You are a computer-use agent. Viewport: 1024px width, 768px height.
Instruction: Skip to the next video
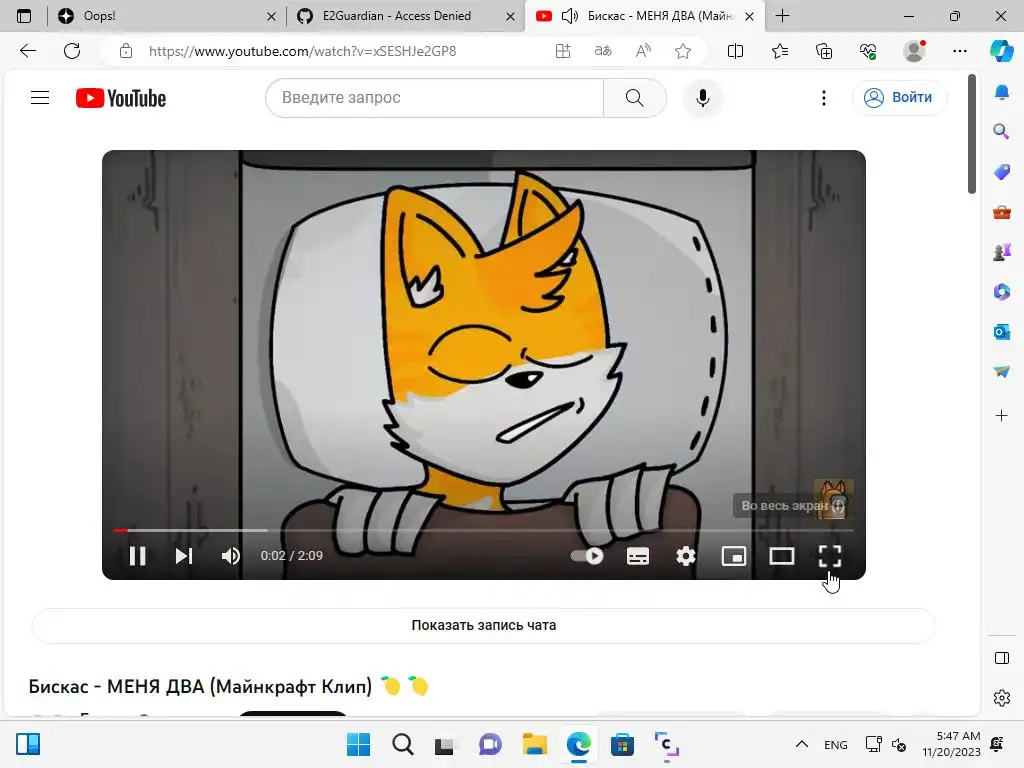184,556
